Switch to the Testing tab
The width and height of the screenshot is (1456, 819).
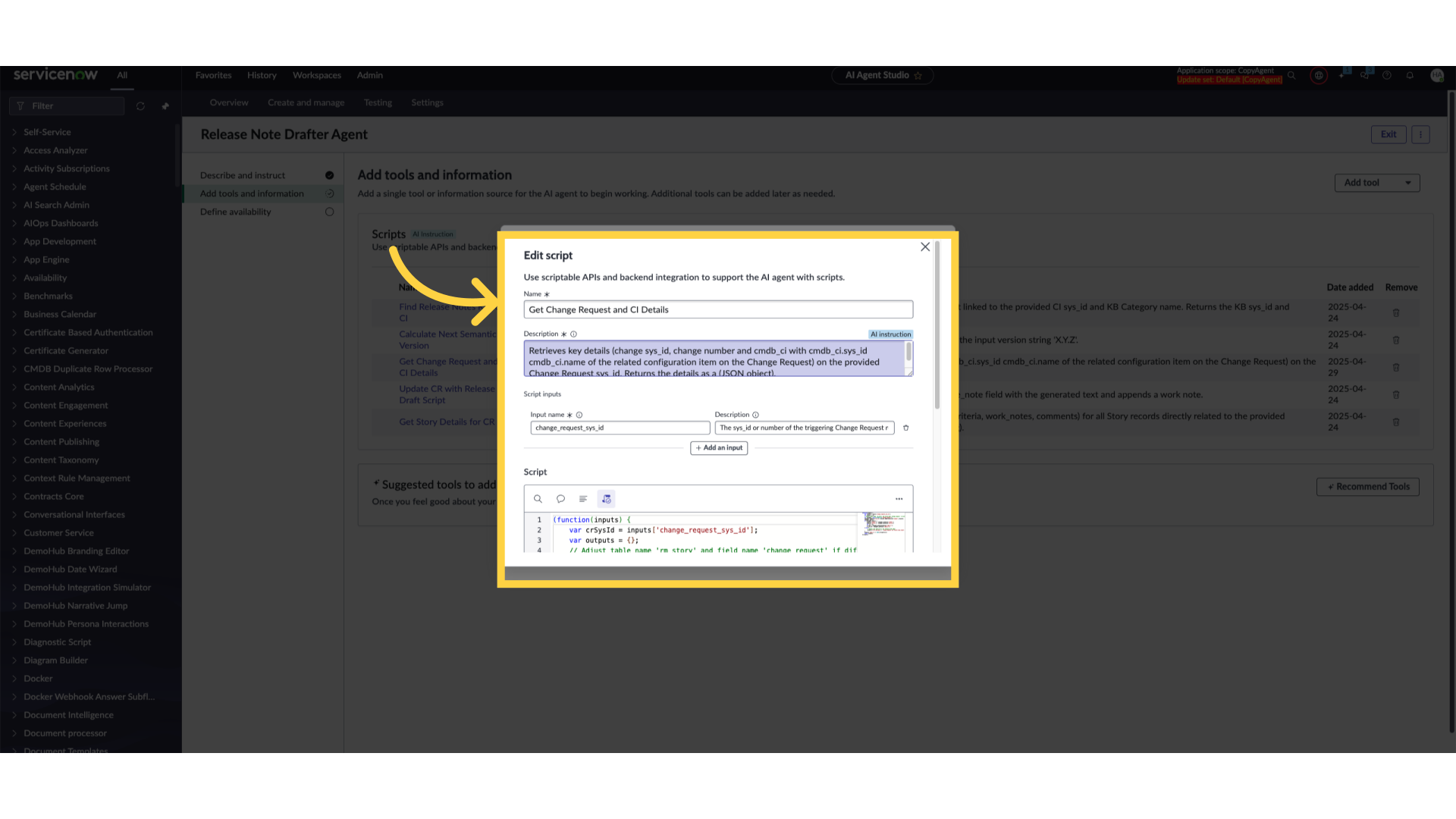coord(378,103)
